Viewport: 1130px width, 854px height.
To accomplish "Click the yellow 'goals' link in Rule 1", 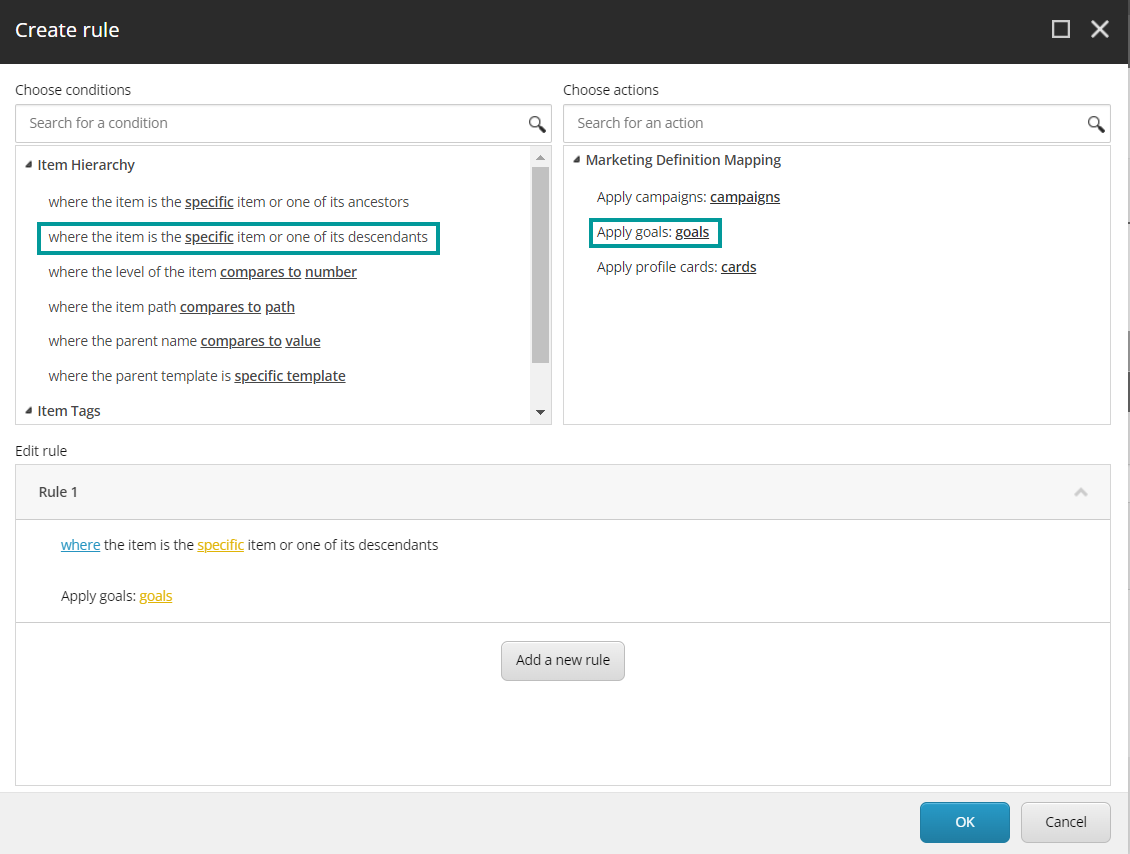I will (x=156, y=596).
